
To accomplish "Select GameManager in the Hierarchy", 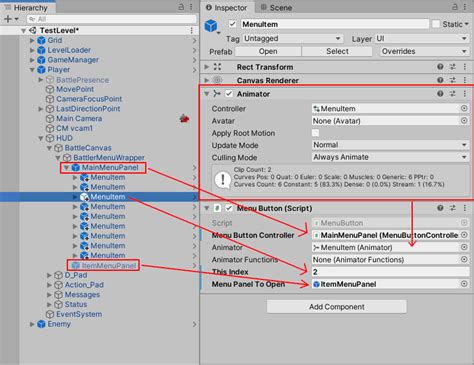I will point(73,60).
